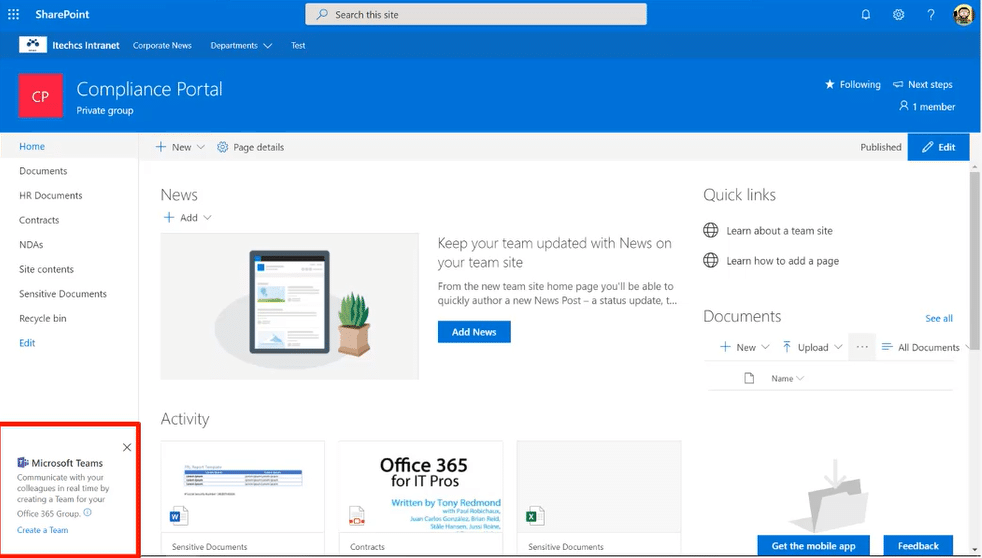Expand the Departments menu
Viewport: 982px width, 558px height.
[x=241, y=45]
